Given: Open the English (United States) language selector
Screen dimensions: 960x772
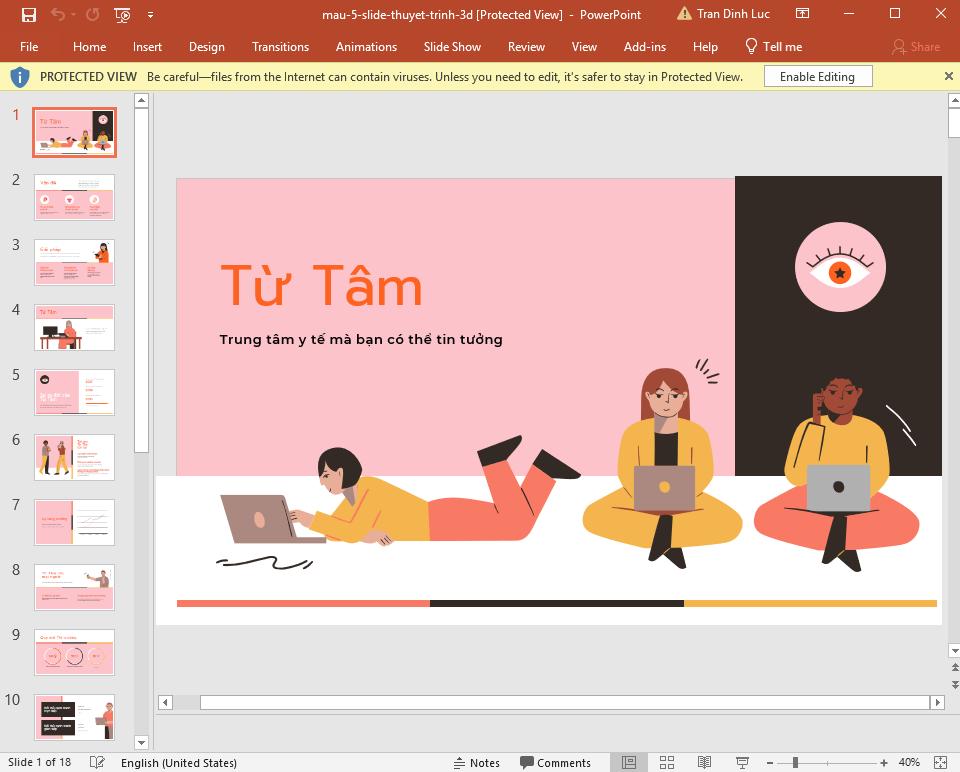Looking at the screenshot, I should (x=179, y=762).
